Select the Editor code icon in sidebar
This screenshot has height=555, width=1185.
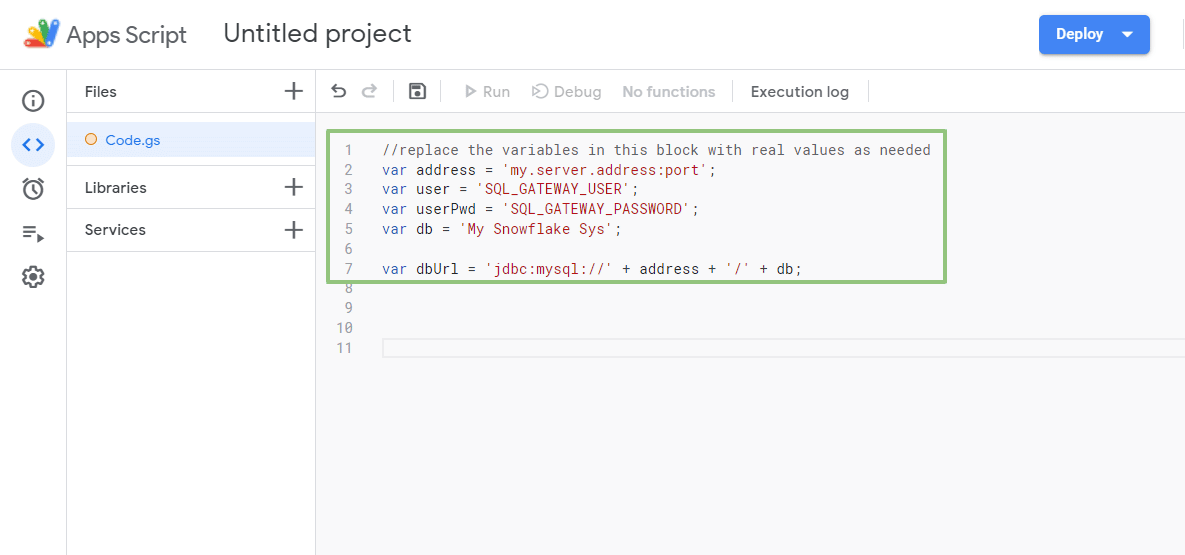click(x=33, y=144)
